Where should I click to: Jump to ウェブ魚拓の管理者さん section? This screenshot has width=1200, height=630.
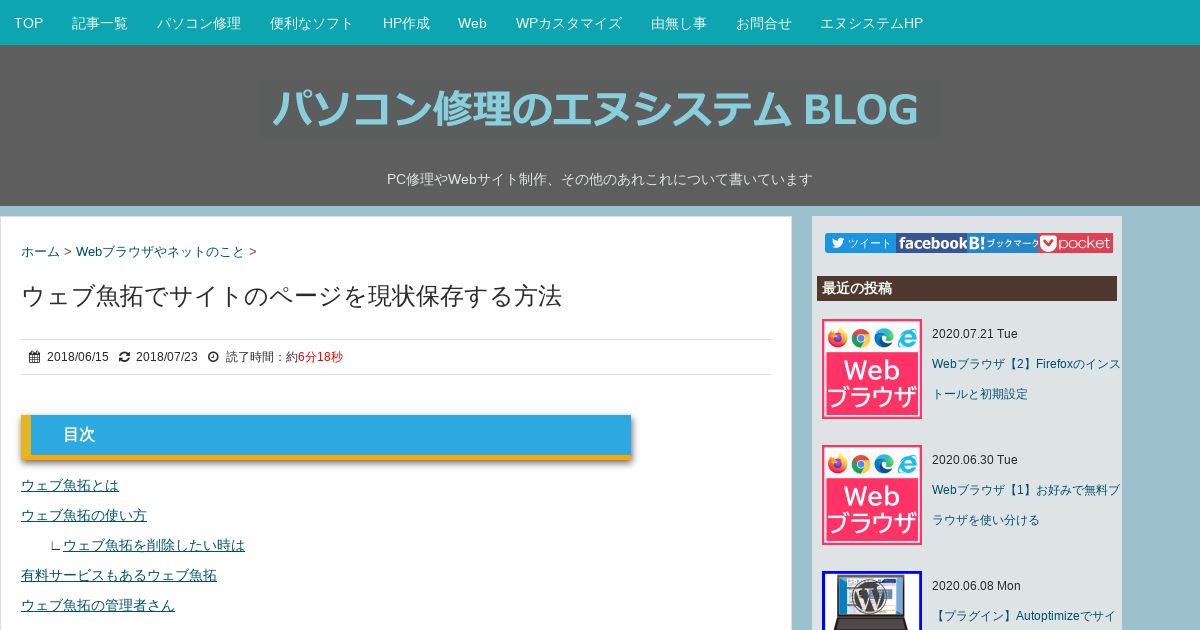point(98,605)
